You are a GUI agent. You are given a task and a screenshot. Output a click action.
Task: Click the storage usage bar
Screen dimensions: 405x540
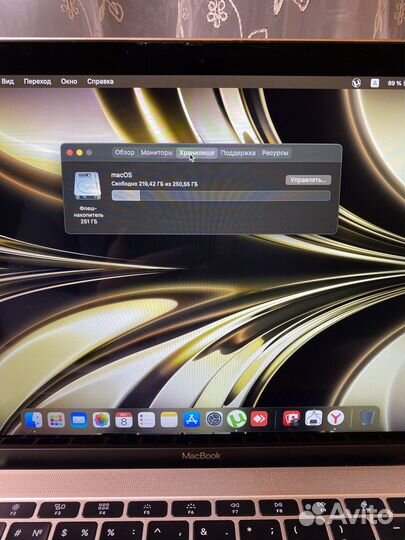221,196
